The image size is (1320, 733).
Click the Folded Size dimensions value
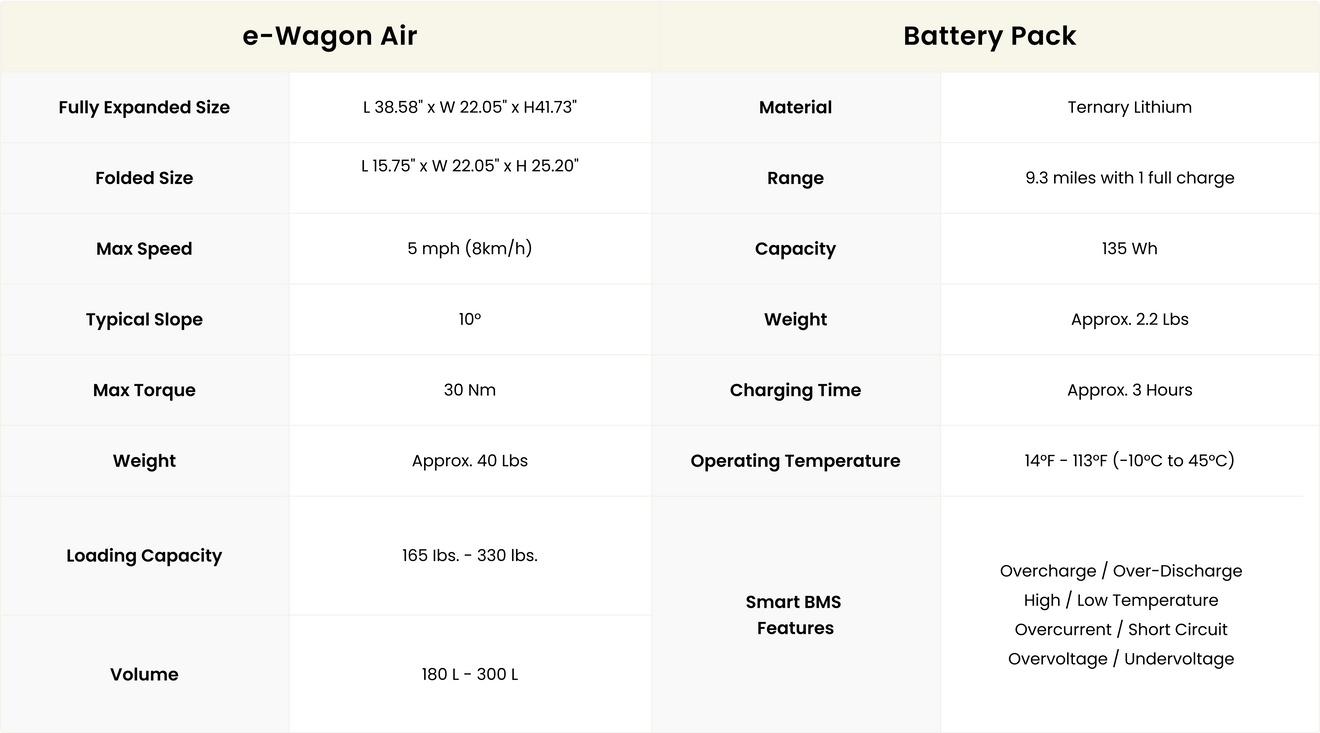pyautogui.click(x=469, y=166)
